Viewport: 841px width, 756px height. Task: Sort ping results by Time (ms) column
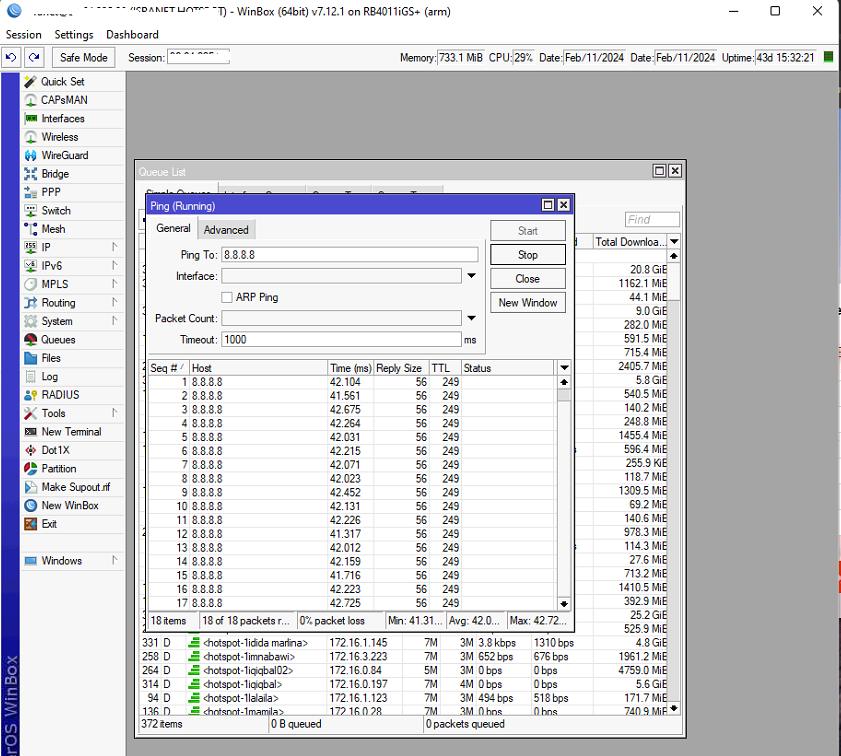(351, 368)
